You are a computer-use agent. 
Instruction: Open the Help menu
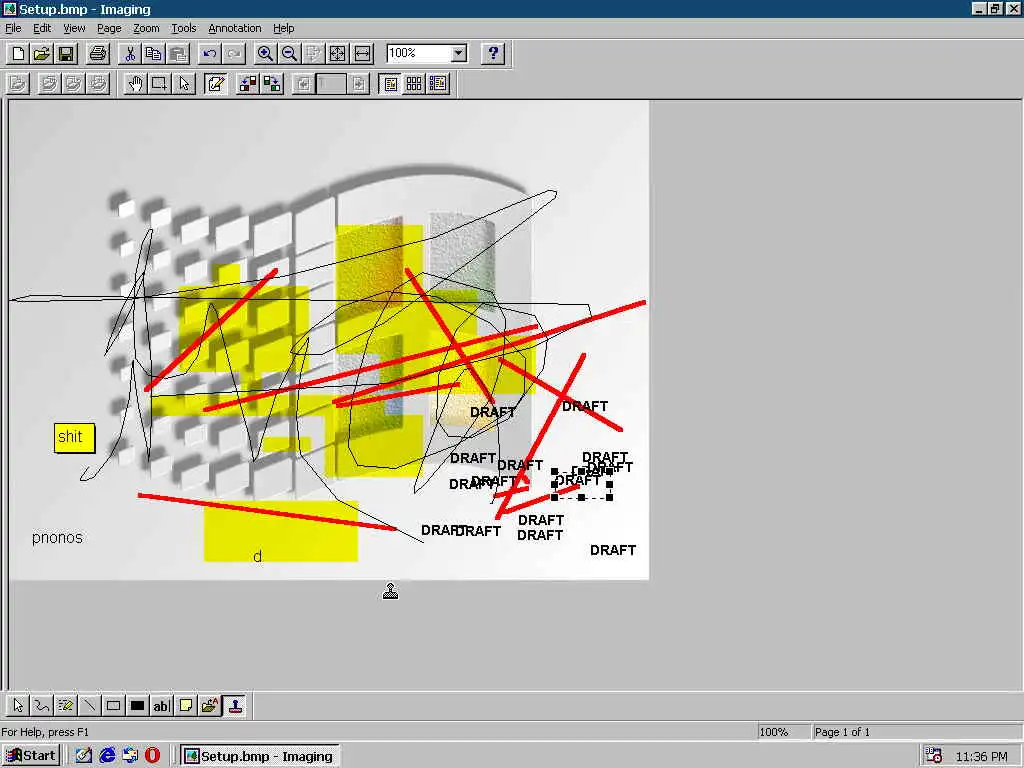click(283, 28)
